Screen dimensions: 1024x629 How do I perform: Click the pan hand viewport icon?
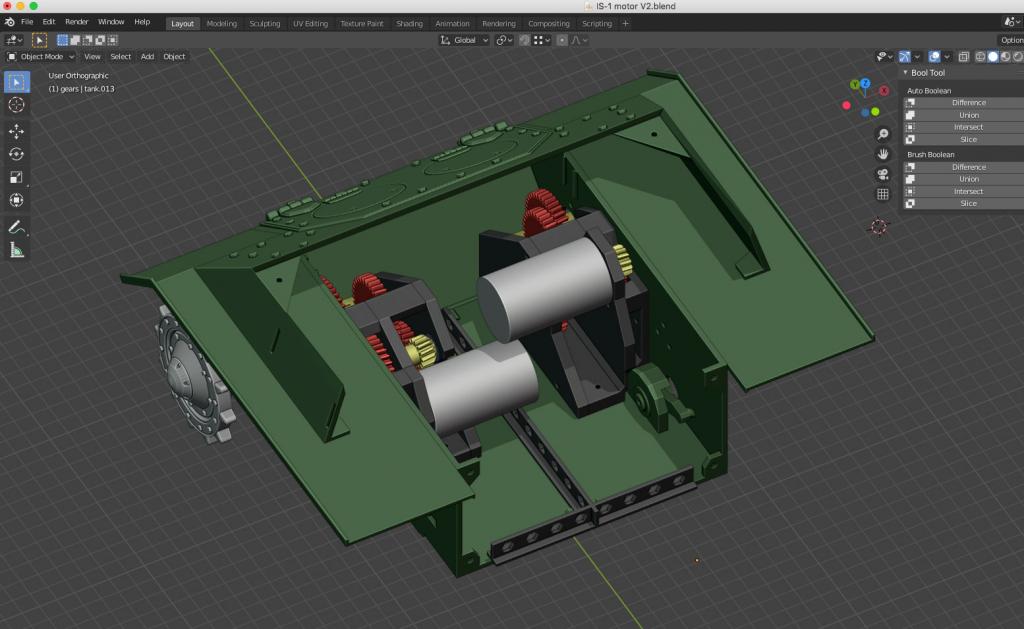pyautogui.click(x=882, y=154)
